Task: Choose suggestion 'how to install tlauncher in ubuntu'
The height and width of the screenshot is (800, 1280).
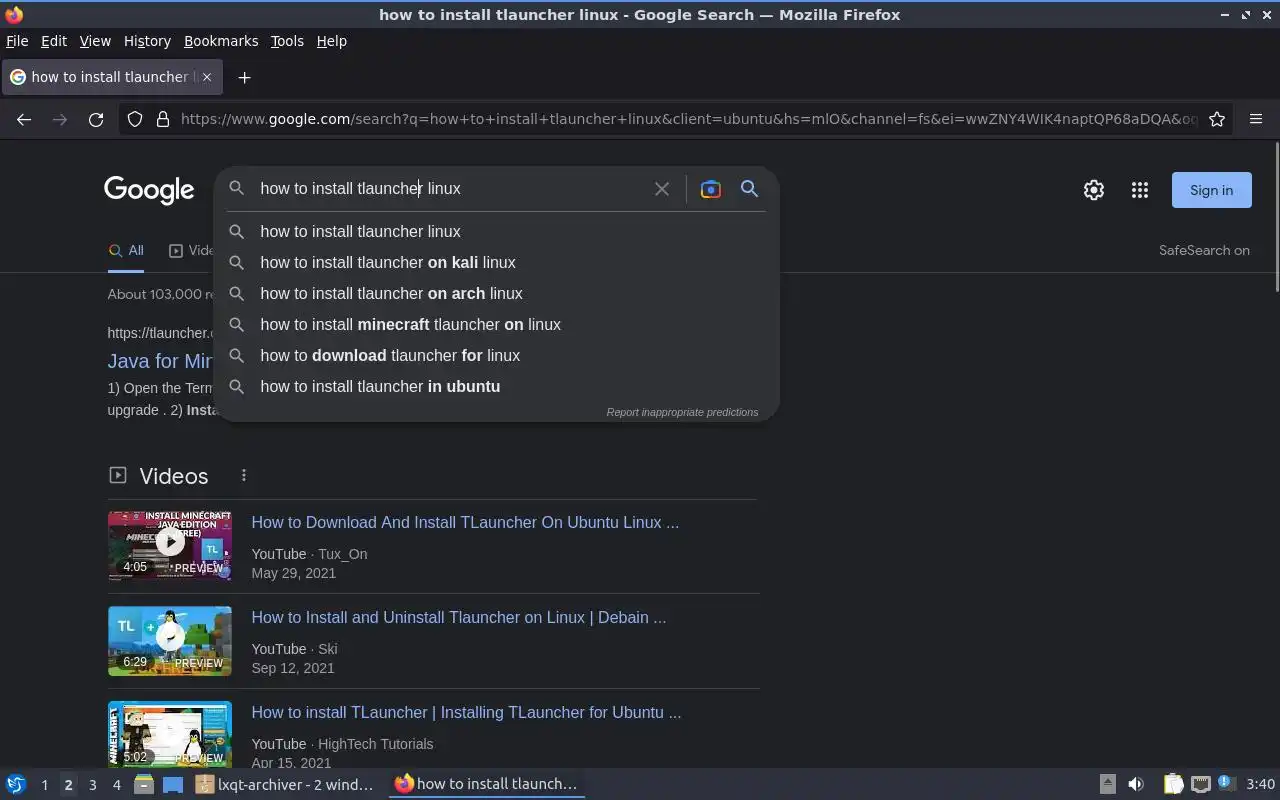Action: [x=496, y=386]
